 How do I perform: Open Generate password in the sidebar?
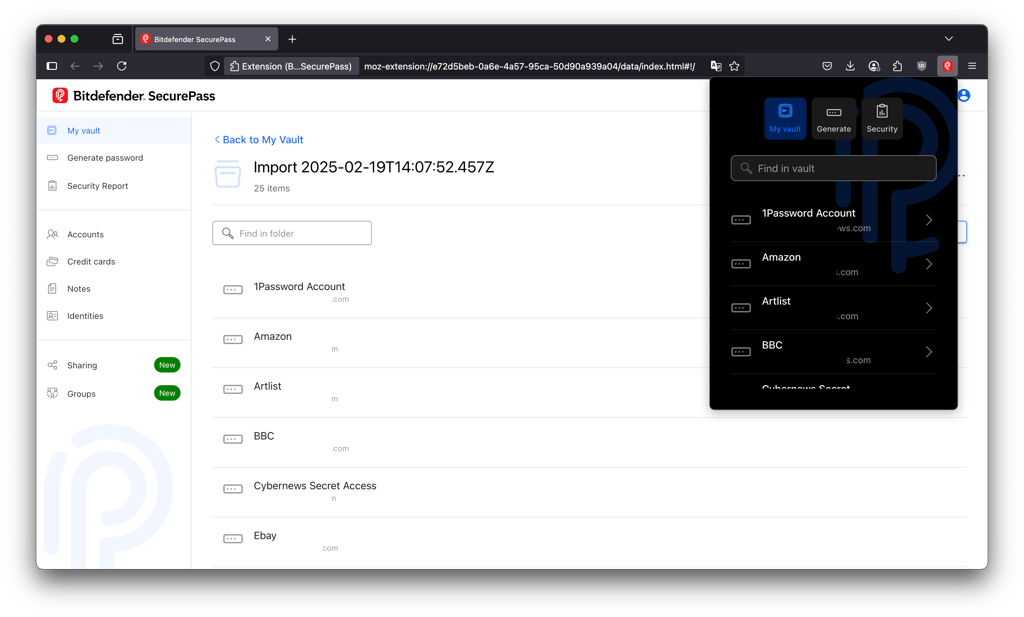[x=114, y=158]
